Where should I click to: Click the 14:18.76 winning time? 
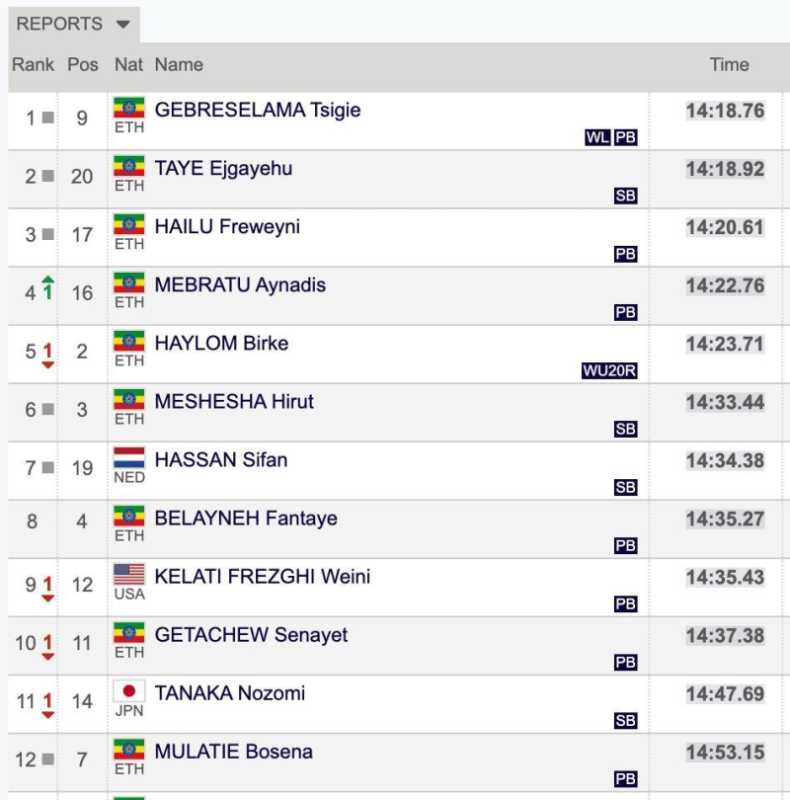coord(725,111)
